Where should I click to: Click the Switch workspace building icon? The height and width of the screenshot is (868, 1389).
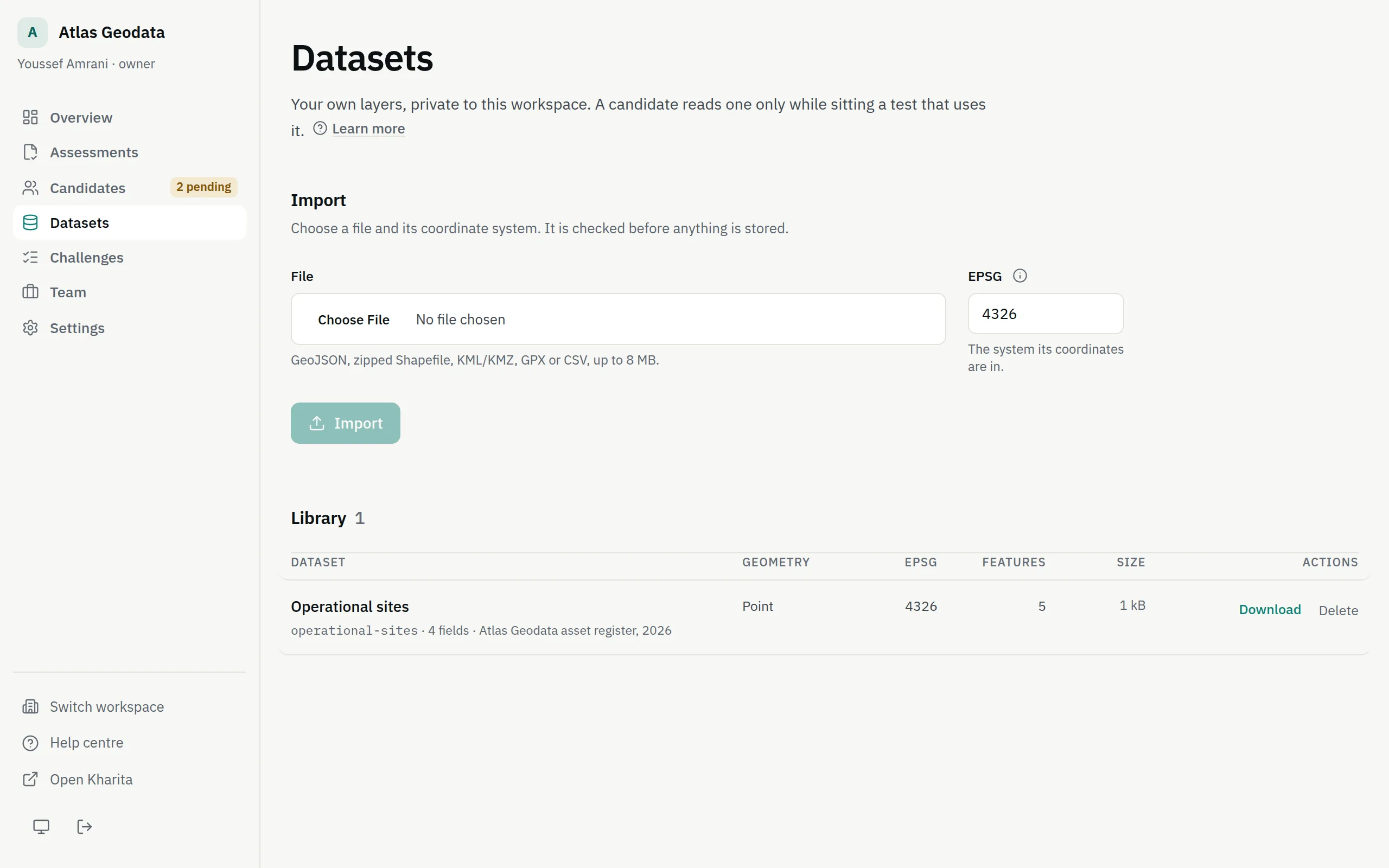click(30, 707)
